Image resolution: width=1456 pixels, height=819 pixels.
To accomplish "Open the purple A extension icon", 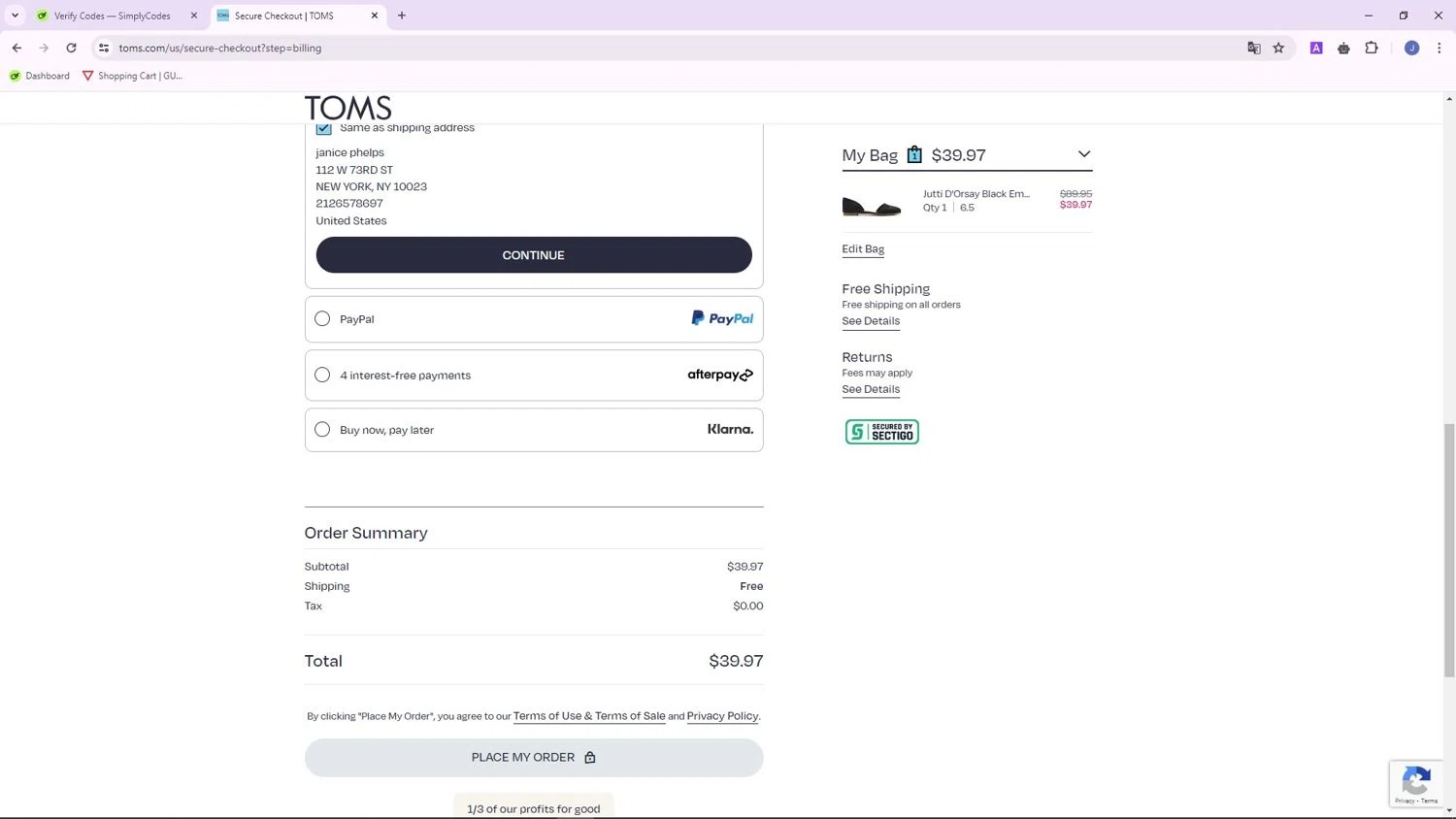I will 1316,48.
